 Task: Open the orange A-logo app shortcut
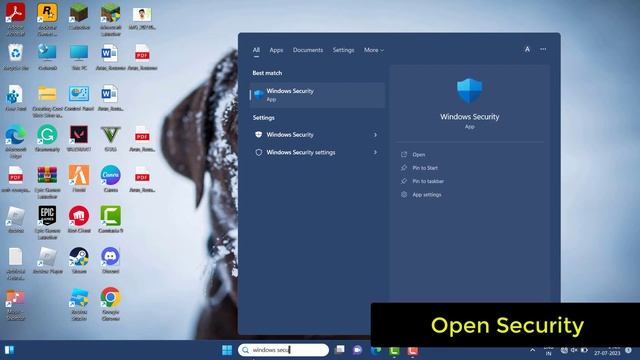79,179
